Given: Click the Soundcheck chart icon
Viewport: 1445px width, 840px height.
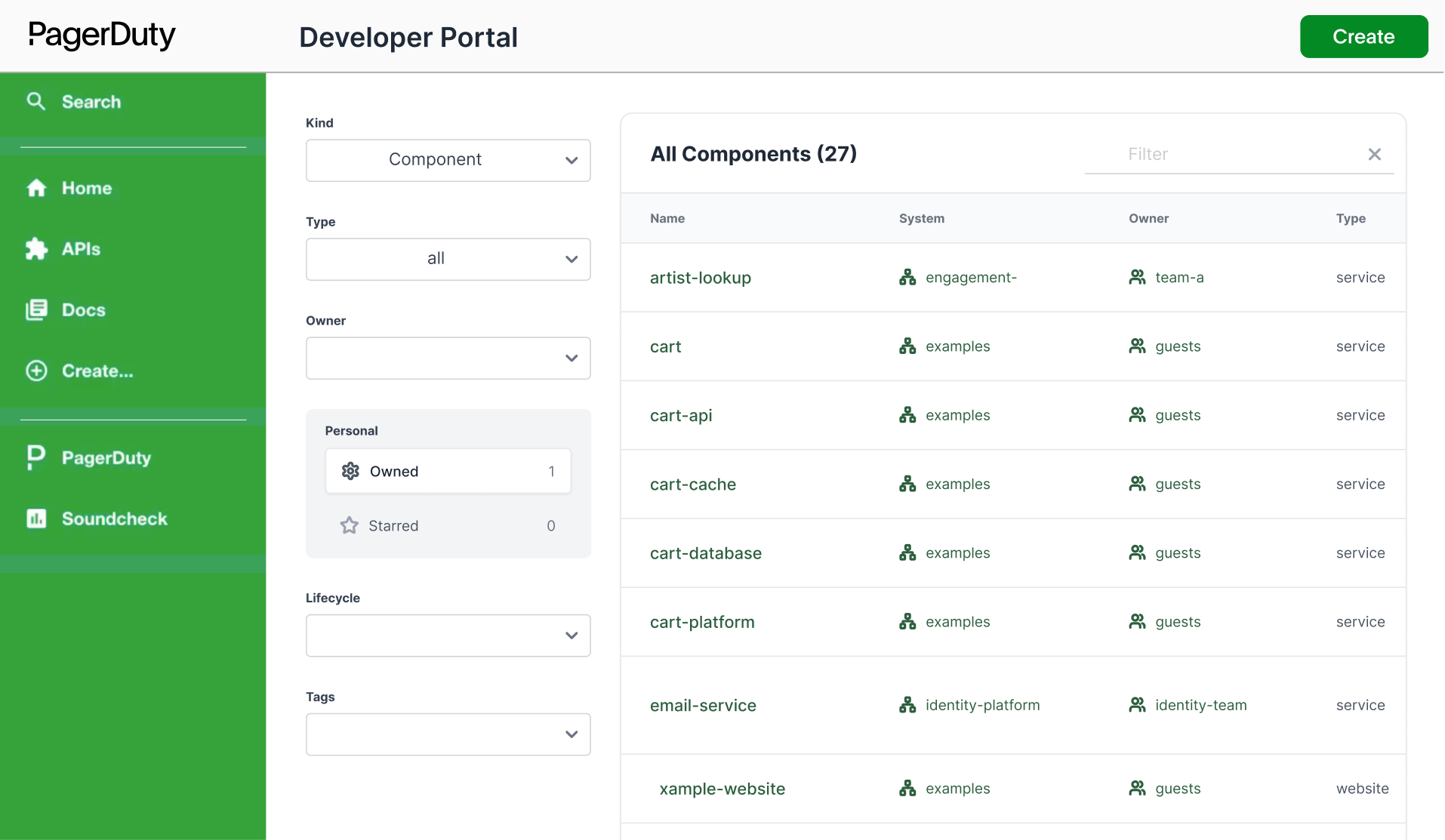Looking at the screenshot, I should (36, 518).
